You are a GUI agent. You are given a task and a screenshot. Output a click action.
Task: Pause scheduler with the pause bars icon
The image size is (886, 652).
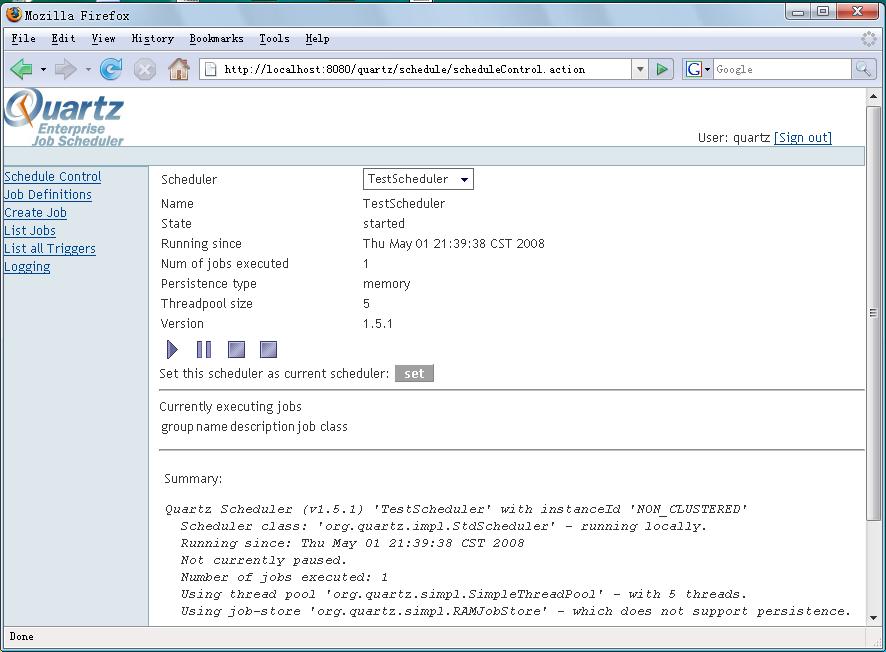click(204, 349)
